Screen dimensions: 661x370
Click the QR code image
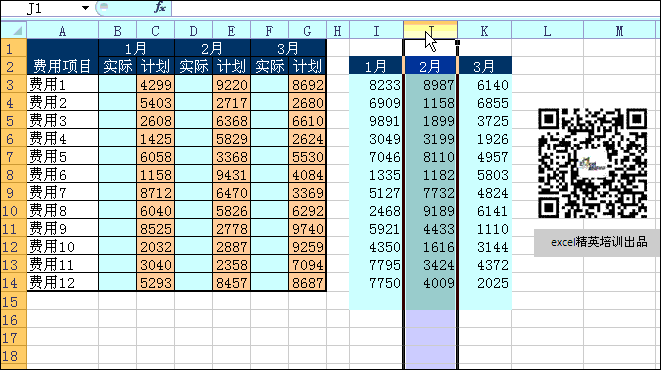593,163
